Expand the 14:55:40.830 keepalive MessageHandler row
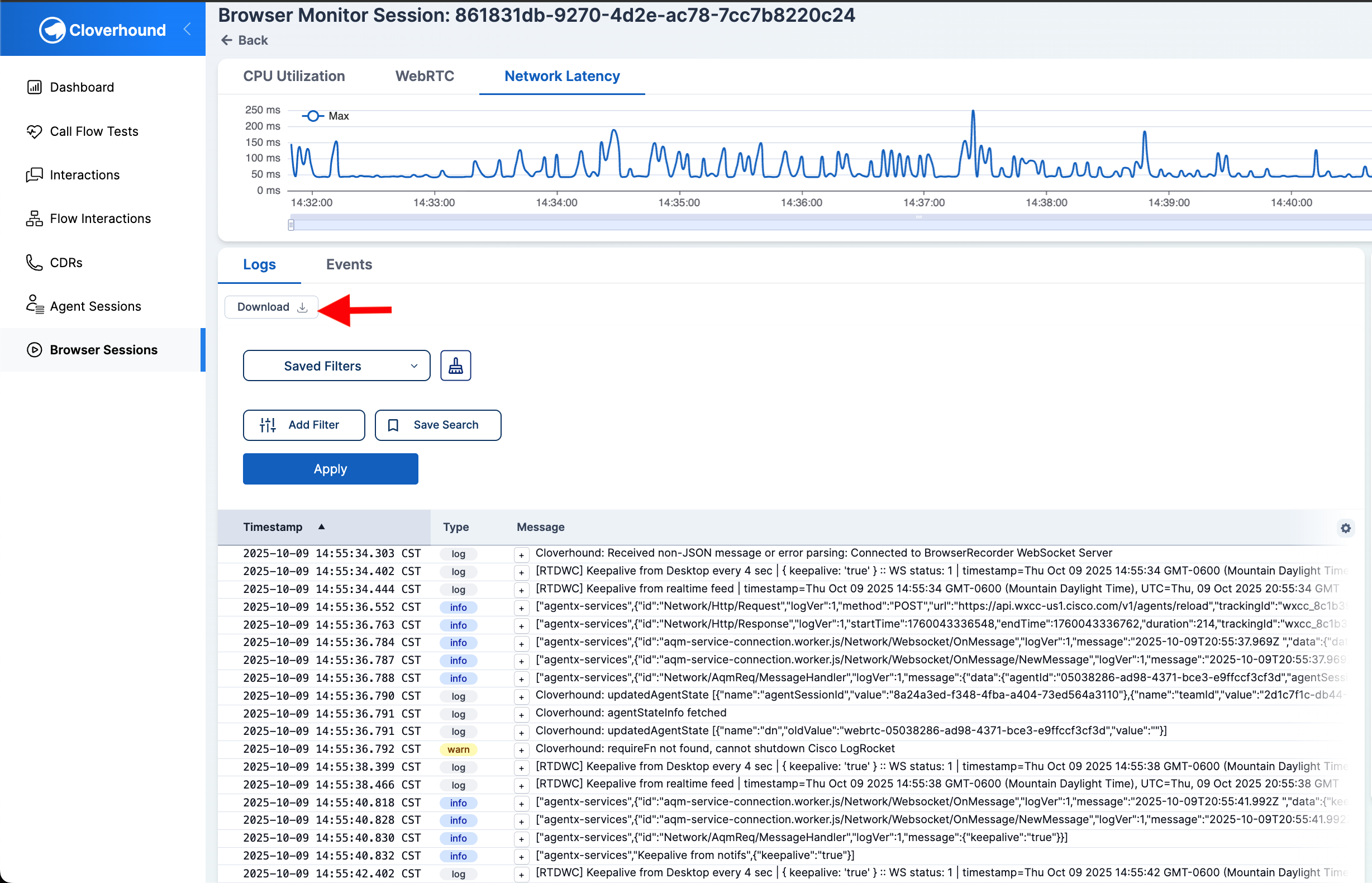 521,839
